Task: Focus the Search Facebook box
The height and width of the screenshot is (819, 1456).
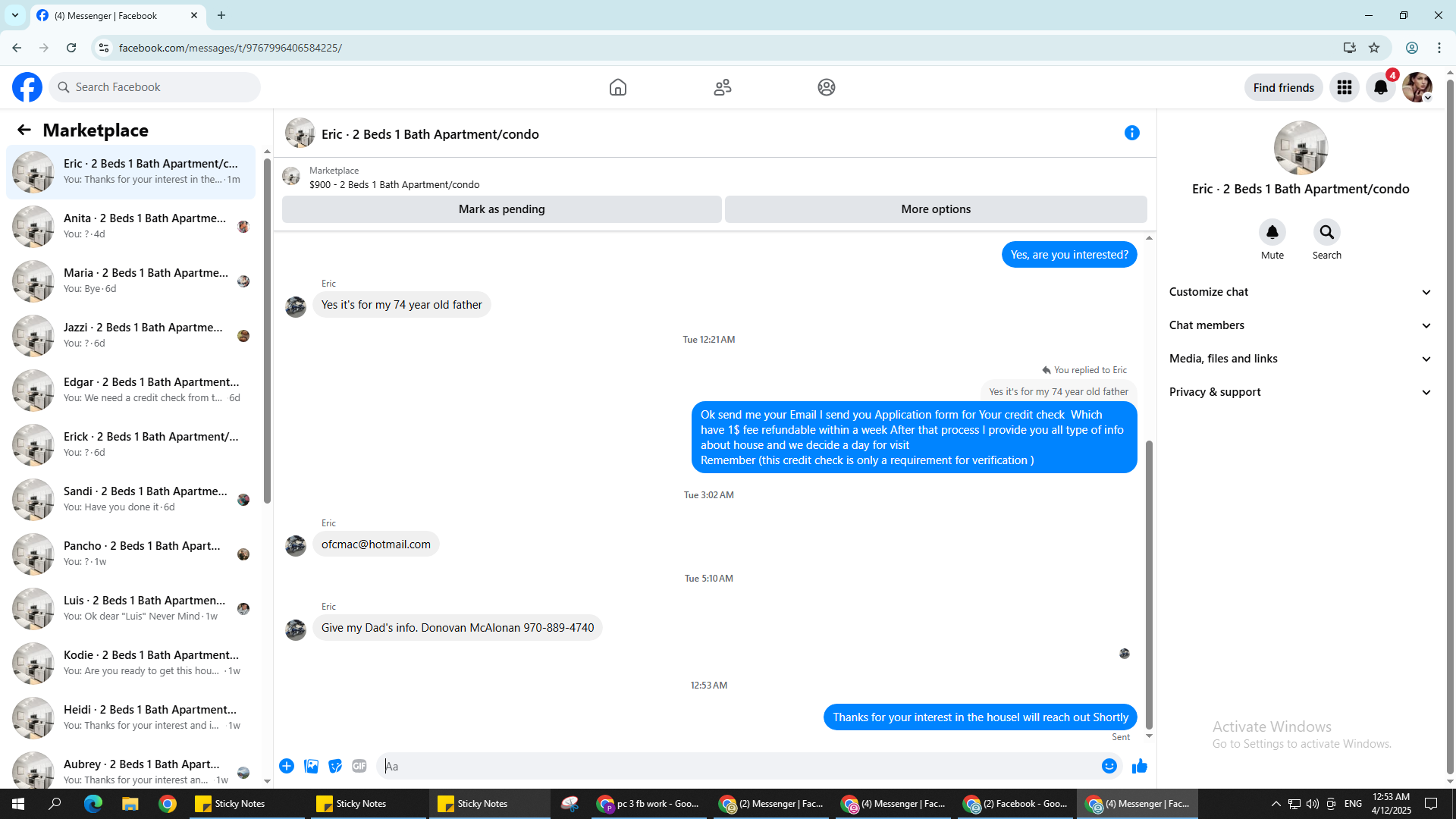Action: tap(155, 87)
